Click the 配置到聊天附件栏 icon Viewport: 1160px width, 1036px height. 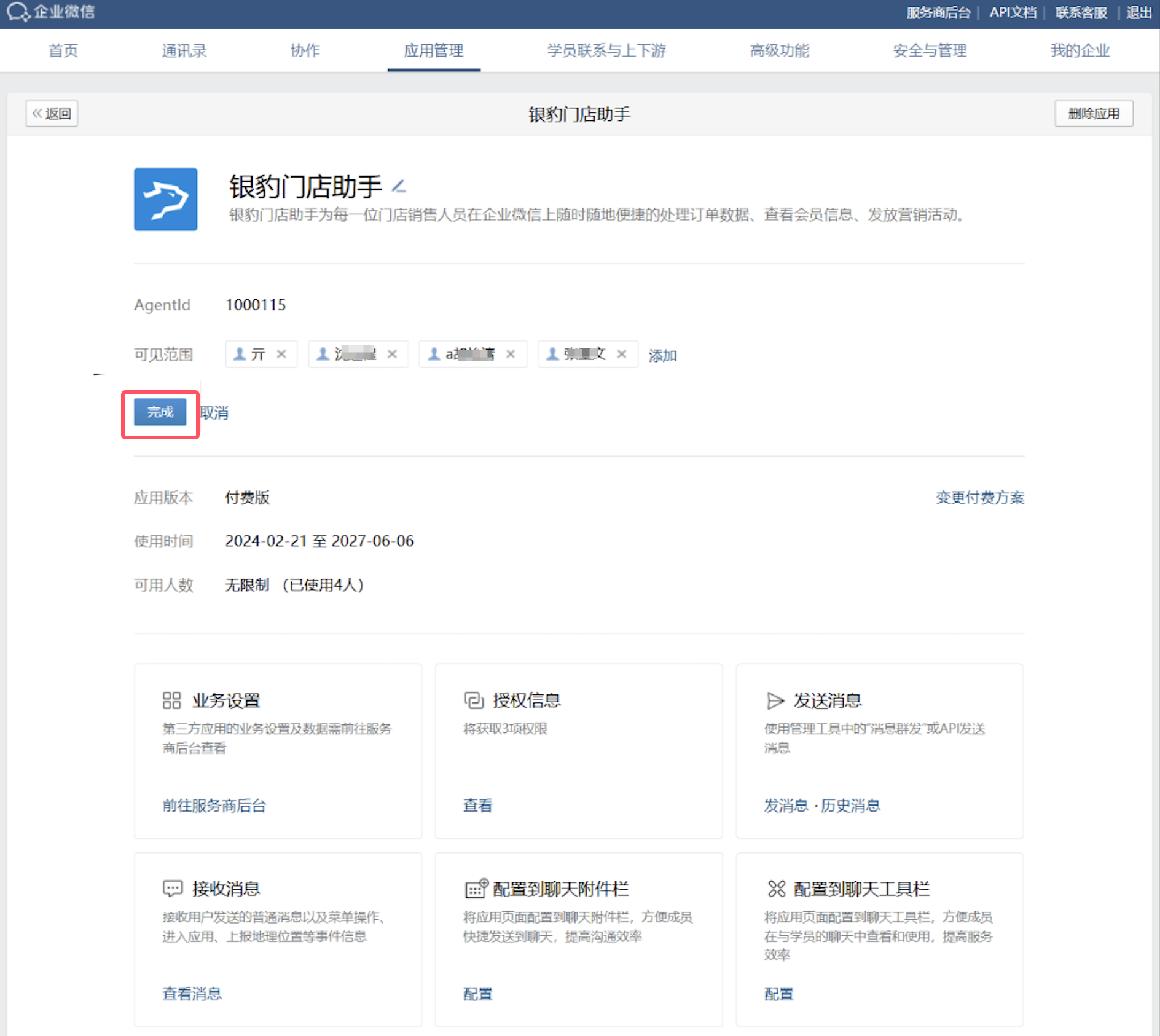tap(476, 888)
